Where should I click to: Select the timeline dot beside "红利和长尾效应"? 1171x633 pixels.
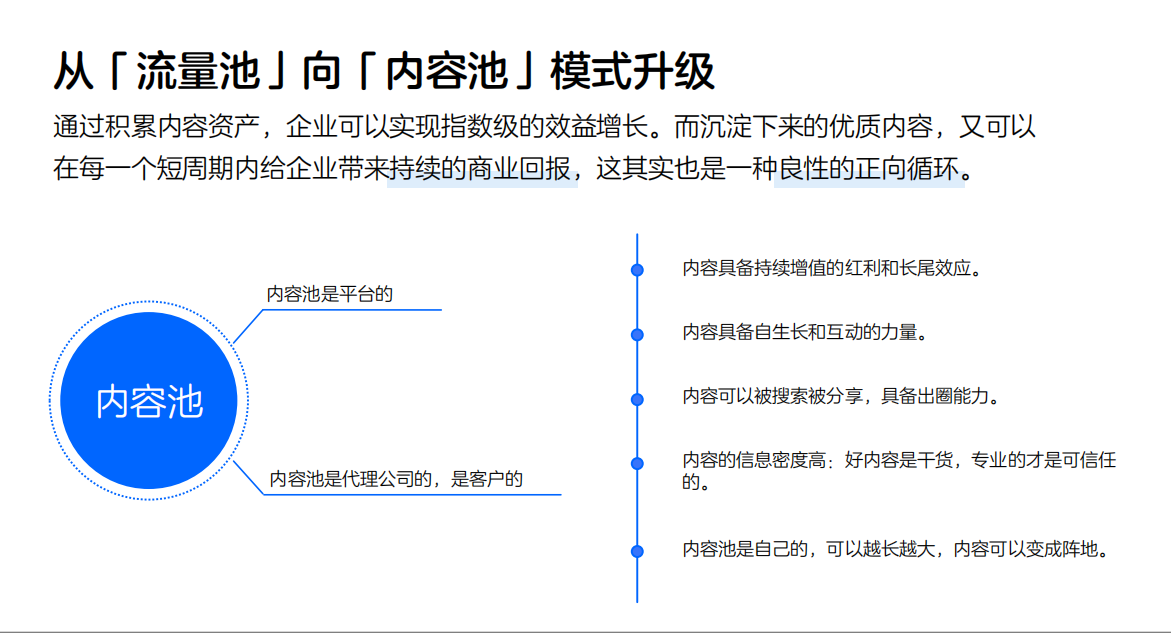[637, 268]
